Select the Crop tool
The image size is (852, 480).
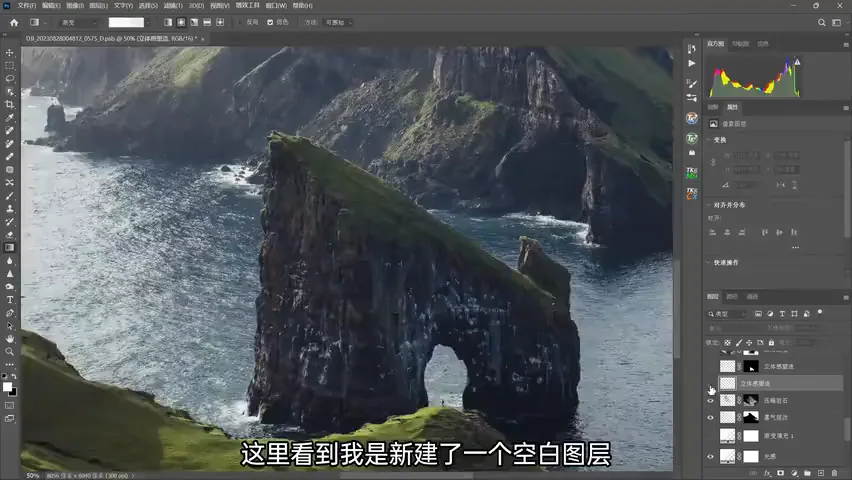10,105
